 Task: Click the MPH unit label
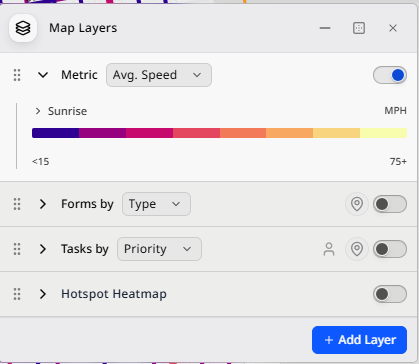395,111
